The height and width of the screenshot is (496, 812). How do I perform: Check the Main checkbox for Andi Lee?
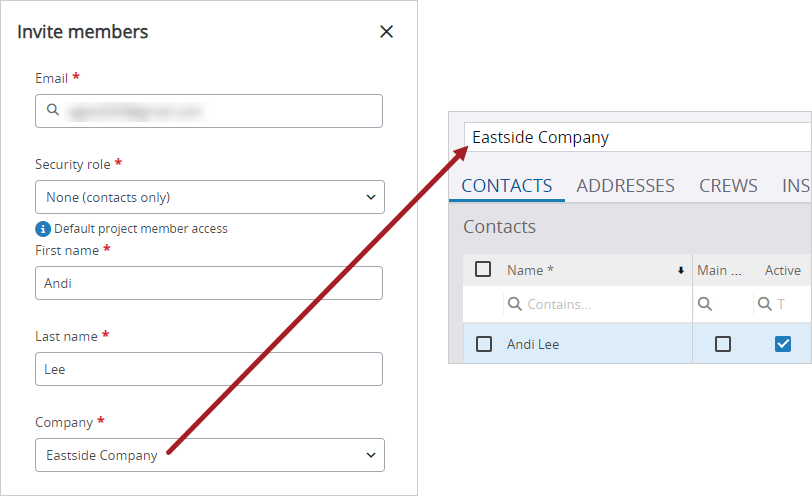click(x=722, y=344)
